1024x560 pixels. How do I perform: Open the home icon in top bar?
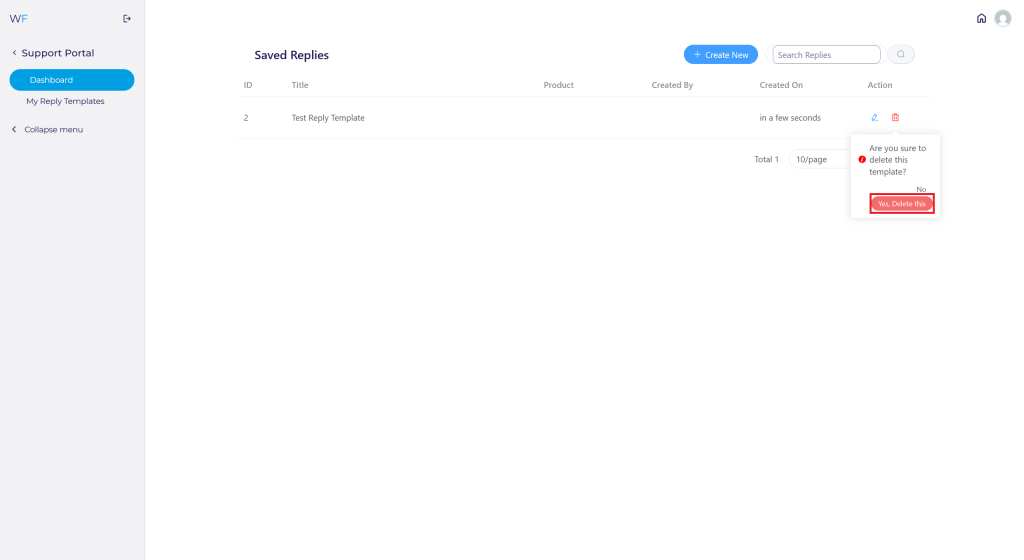[x=981, y=18]
